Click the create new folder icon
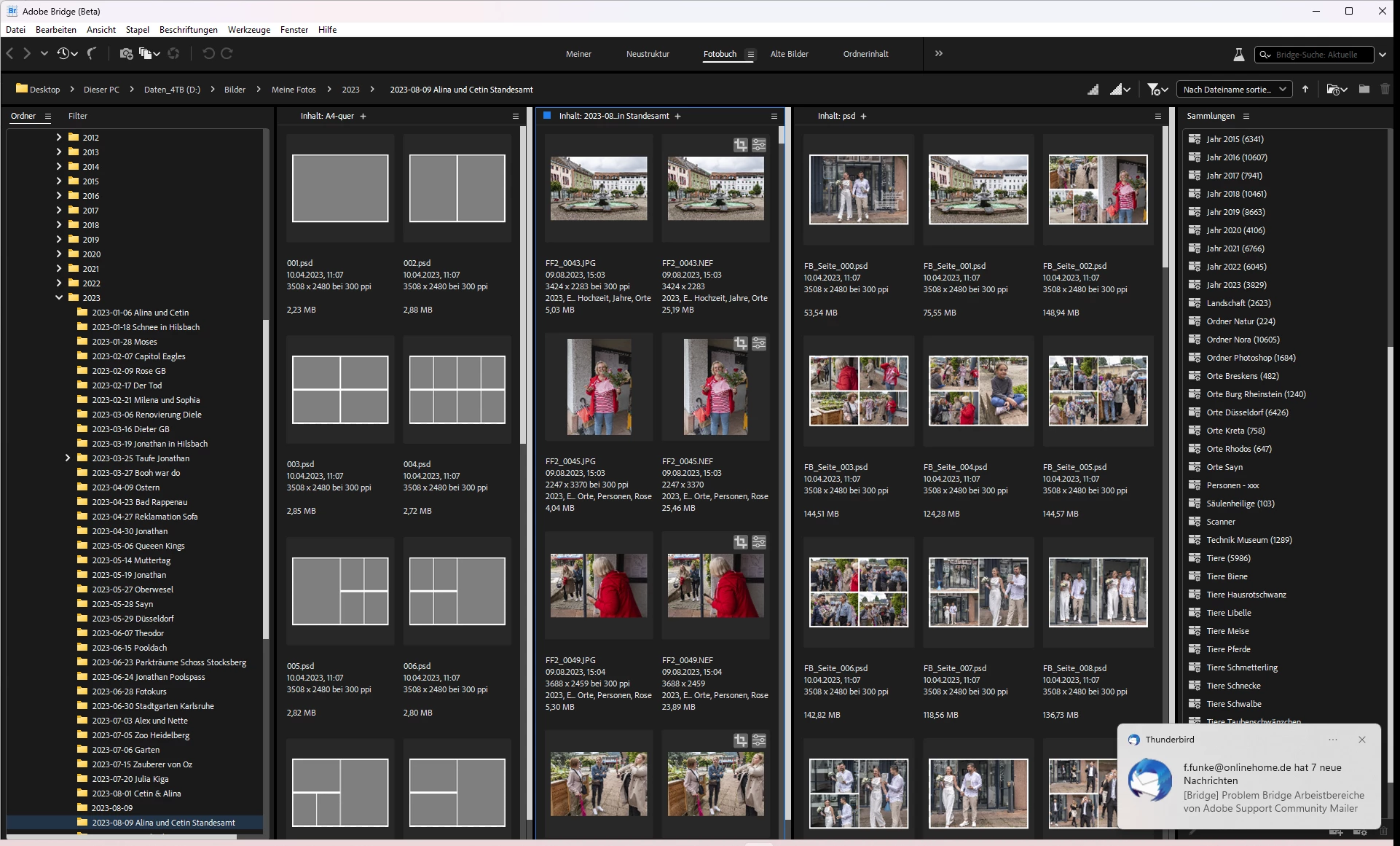This screenshot has height=846, width=1400. (1364, 90)
